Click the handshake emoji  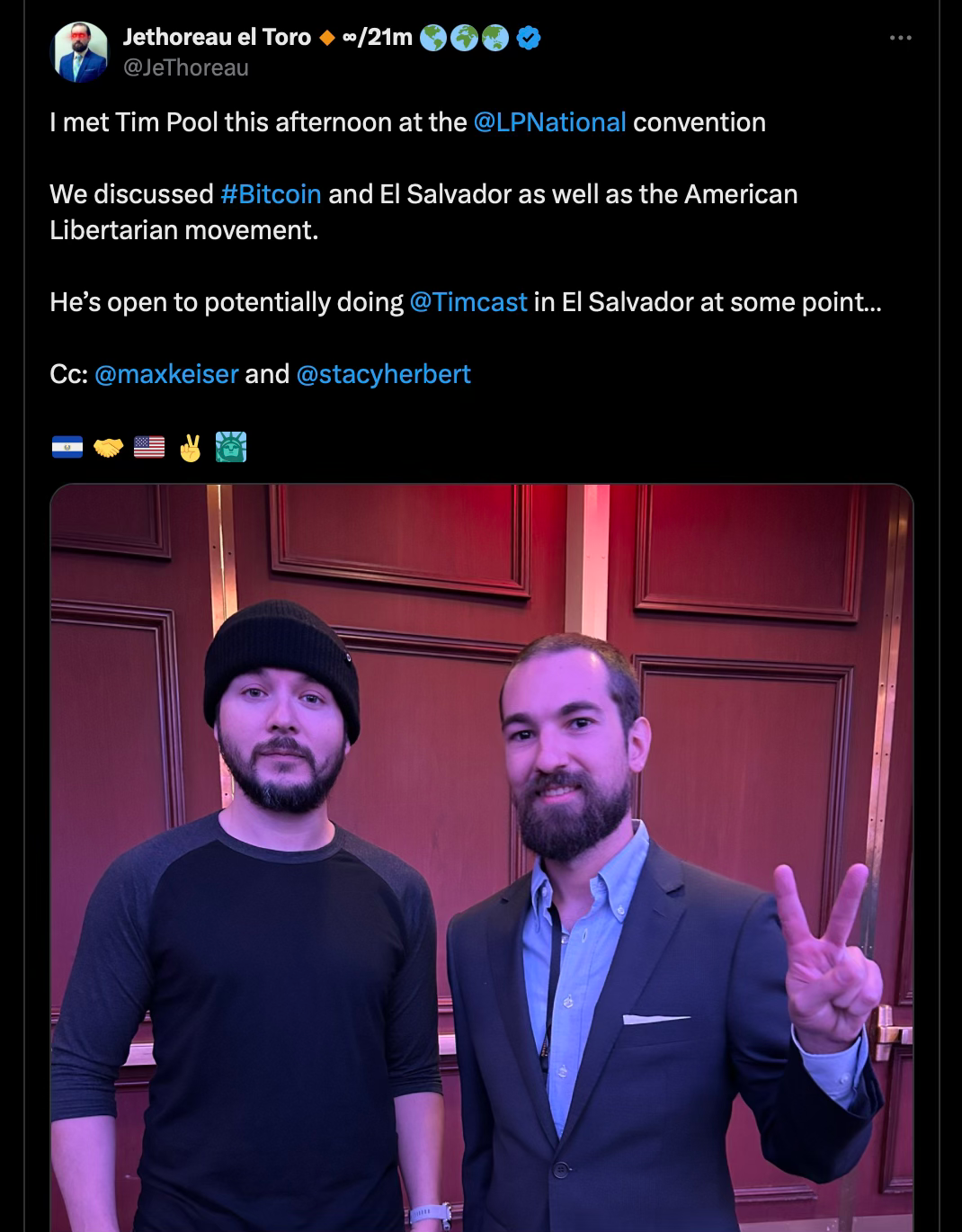pyautogui.click(x=108, y=447)
